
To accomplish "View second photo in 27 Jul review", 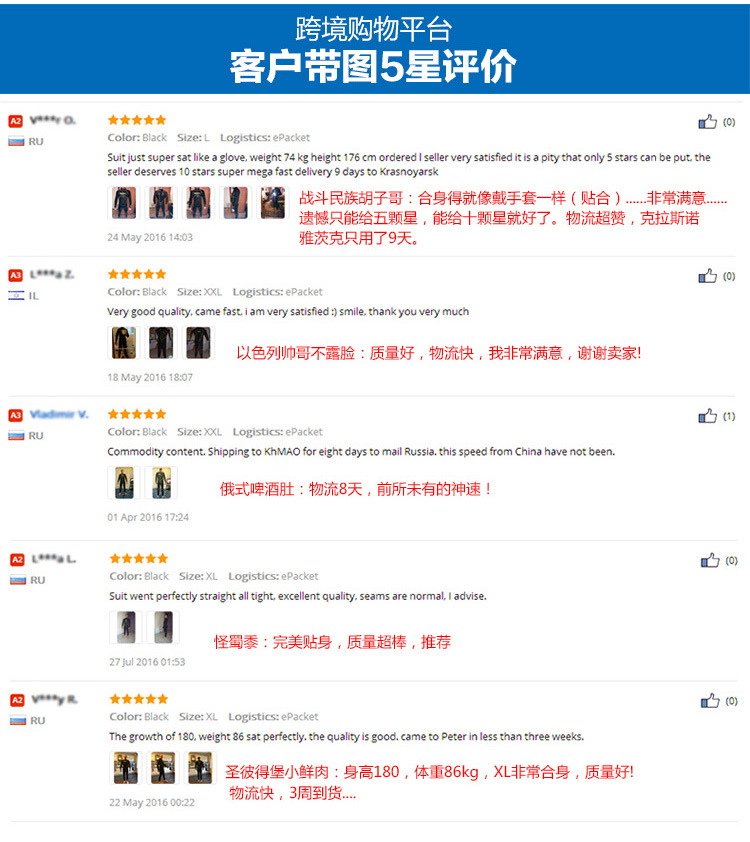I will 163,627.
